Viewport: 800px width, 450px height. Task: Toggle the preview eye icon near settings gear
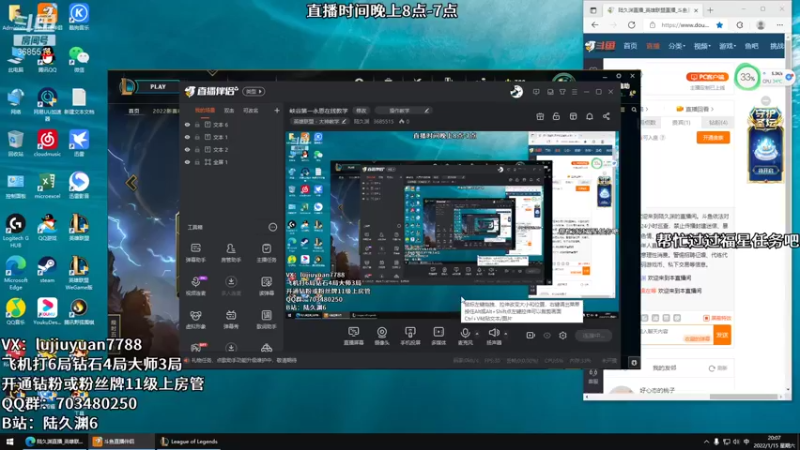(547, 336)
